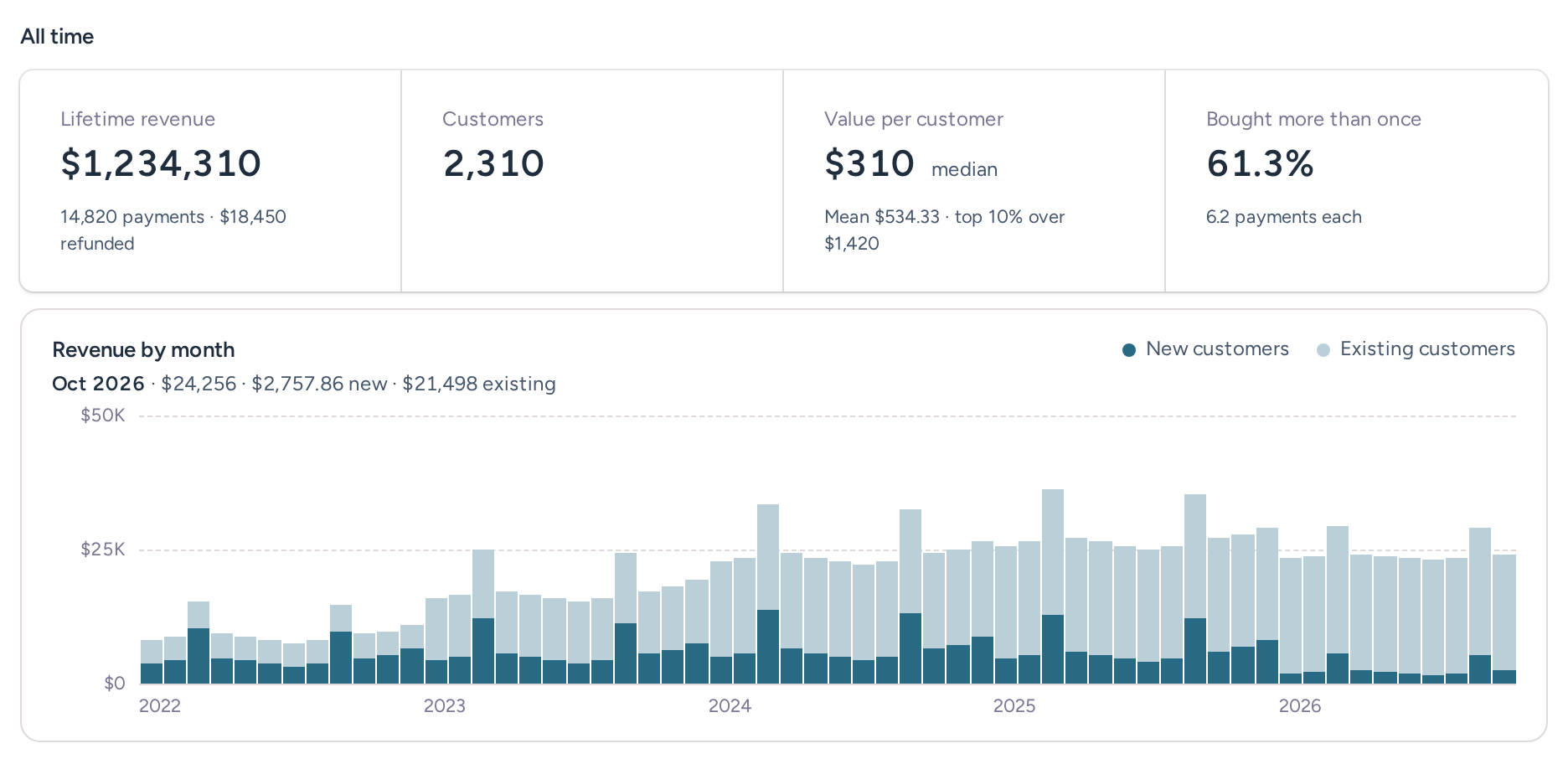Click the 'Revenue by month' chart title

coord(143,349)
